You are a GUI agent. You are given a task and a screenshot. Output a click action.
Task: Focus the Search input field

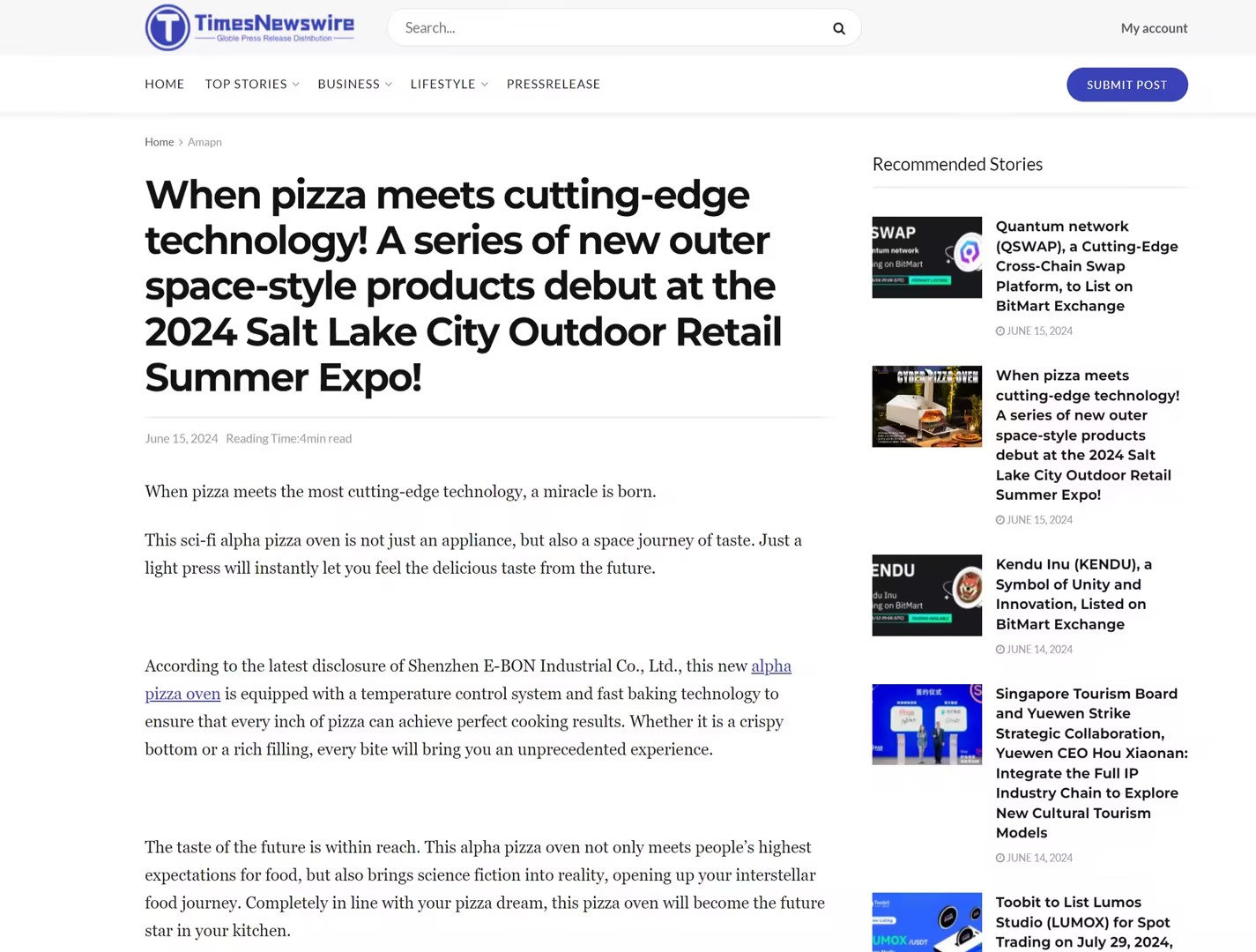[608, 28]
